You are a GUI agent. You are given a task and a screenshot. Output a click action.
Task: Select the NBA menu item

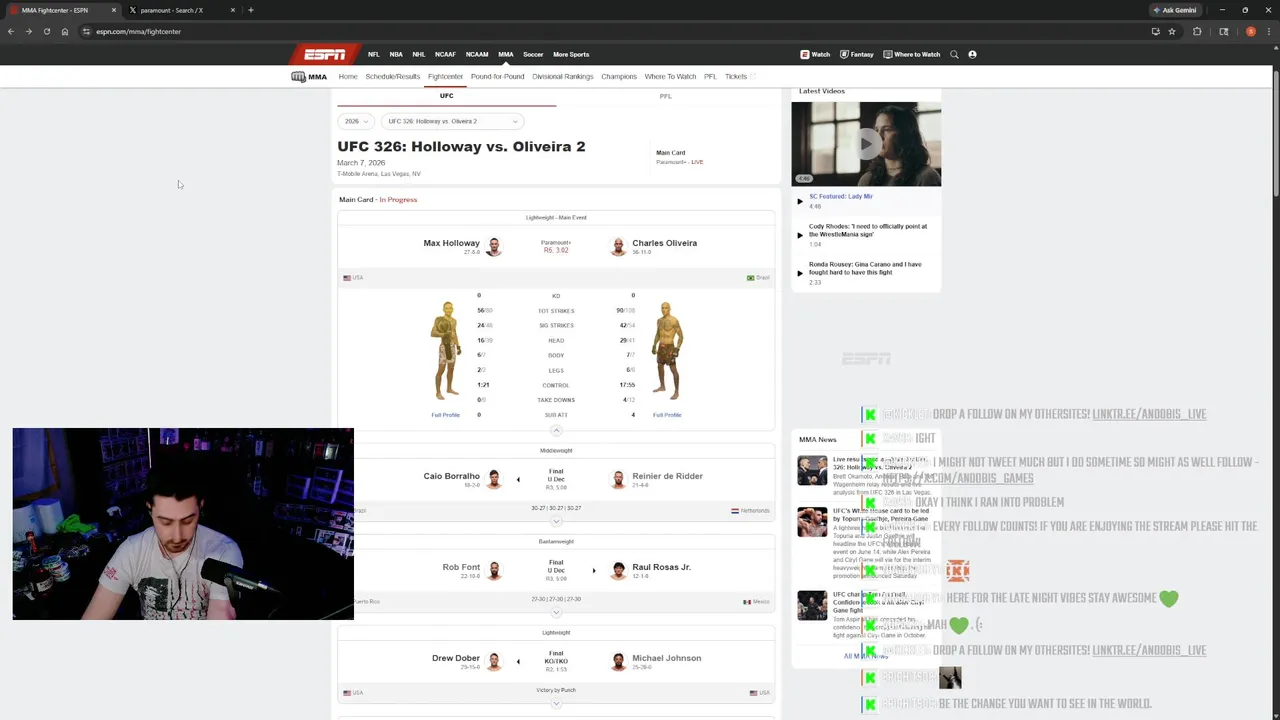coord(396,54)
